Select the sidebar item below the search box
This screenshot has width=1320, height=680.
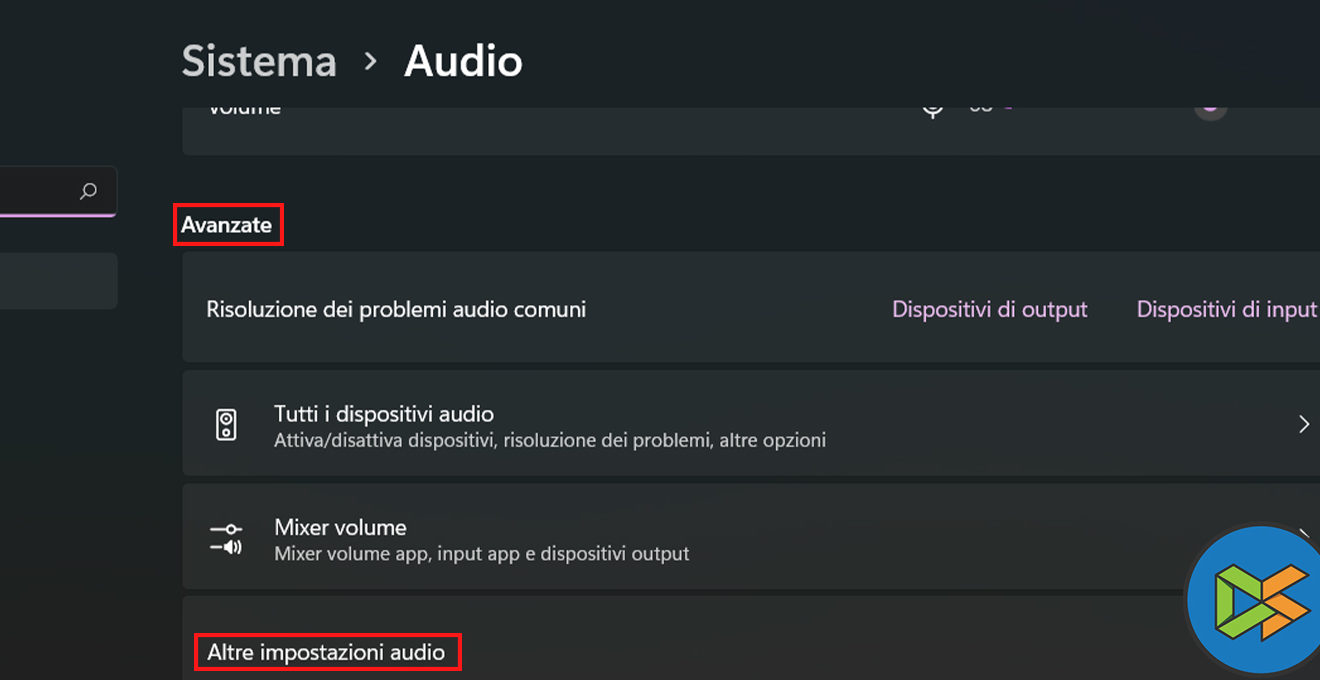coord(58,281)
